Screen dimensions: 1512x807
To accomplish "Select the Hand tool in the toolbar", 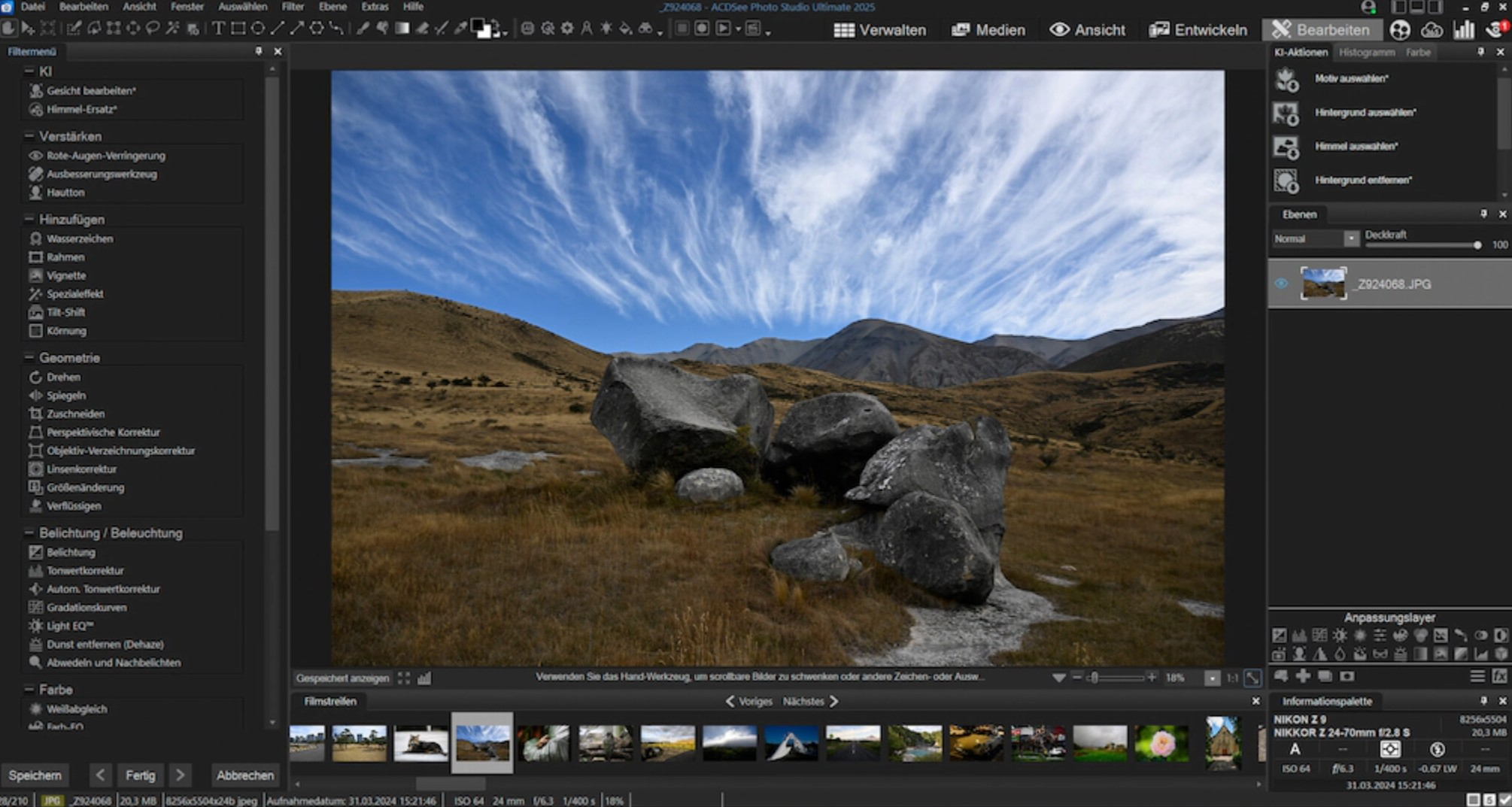I will [8, 29].
